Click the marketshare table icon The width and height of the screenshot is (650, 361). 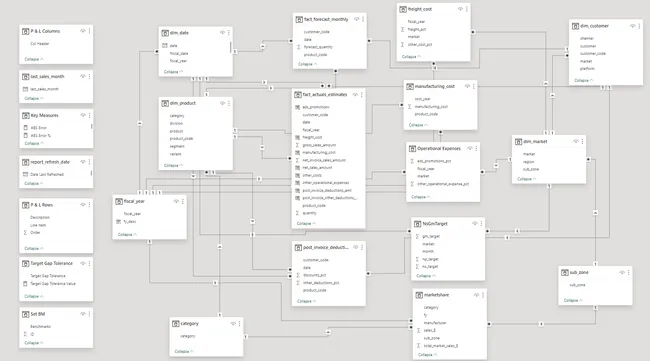click(419, 295)
